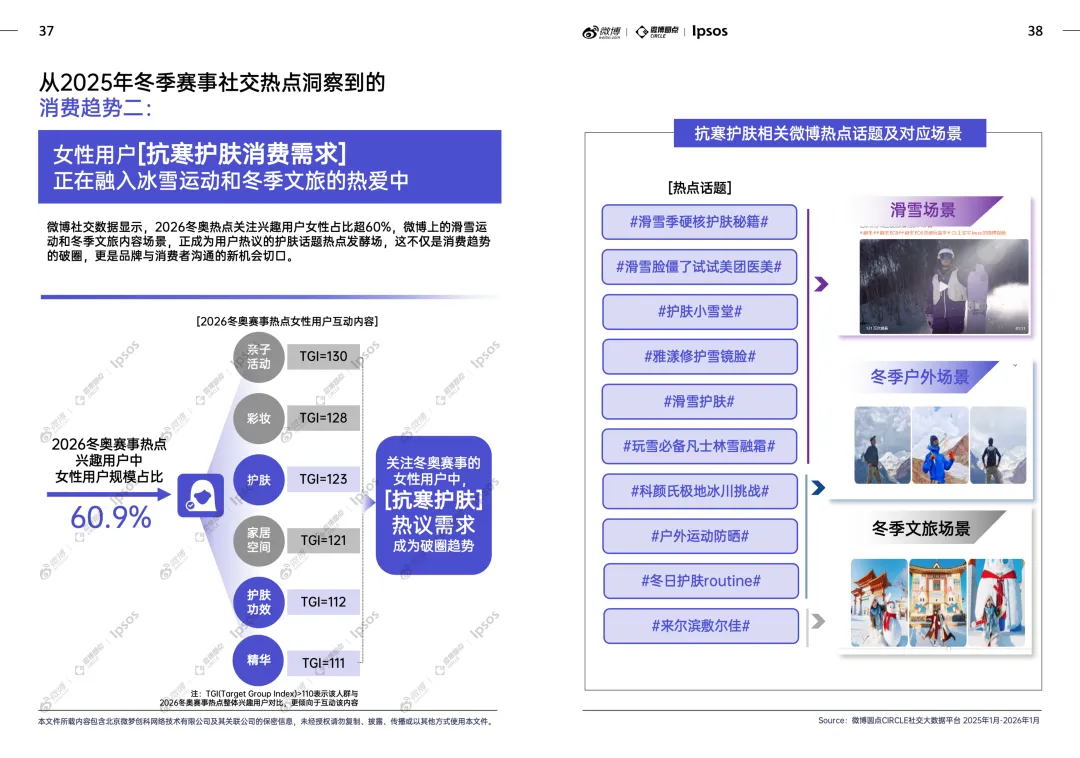The height and width of the screenshot is (758, 1080).
Task: Click the left winter travel photo with snowman
Action: point(879,602)
